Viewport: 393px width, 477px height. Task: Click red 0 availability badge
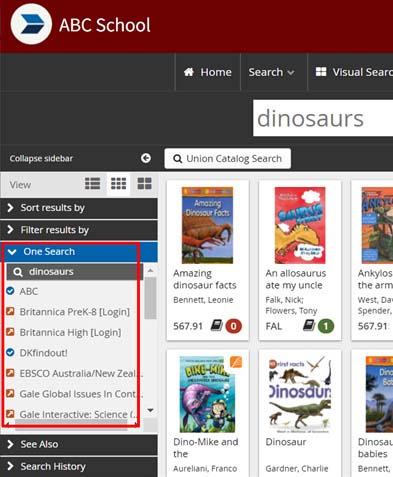233,326
